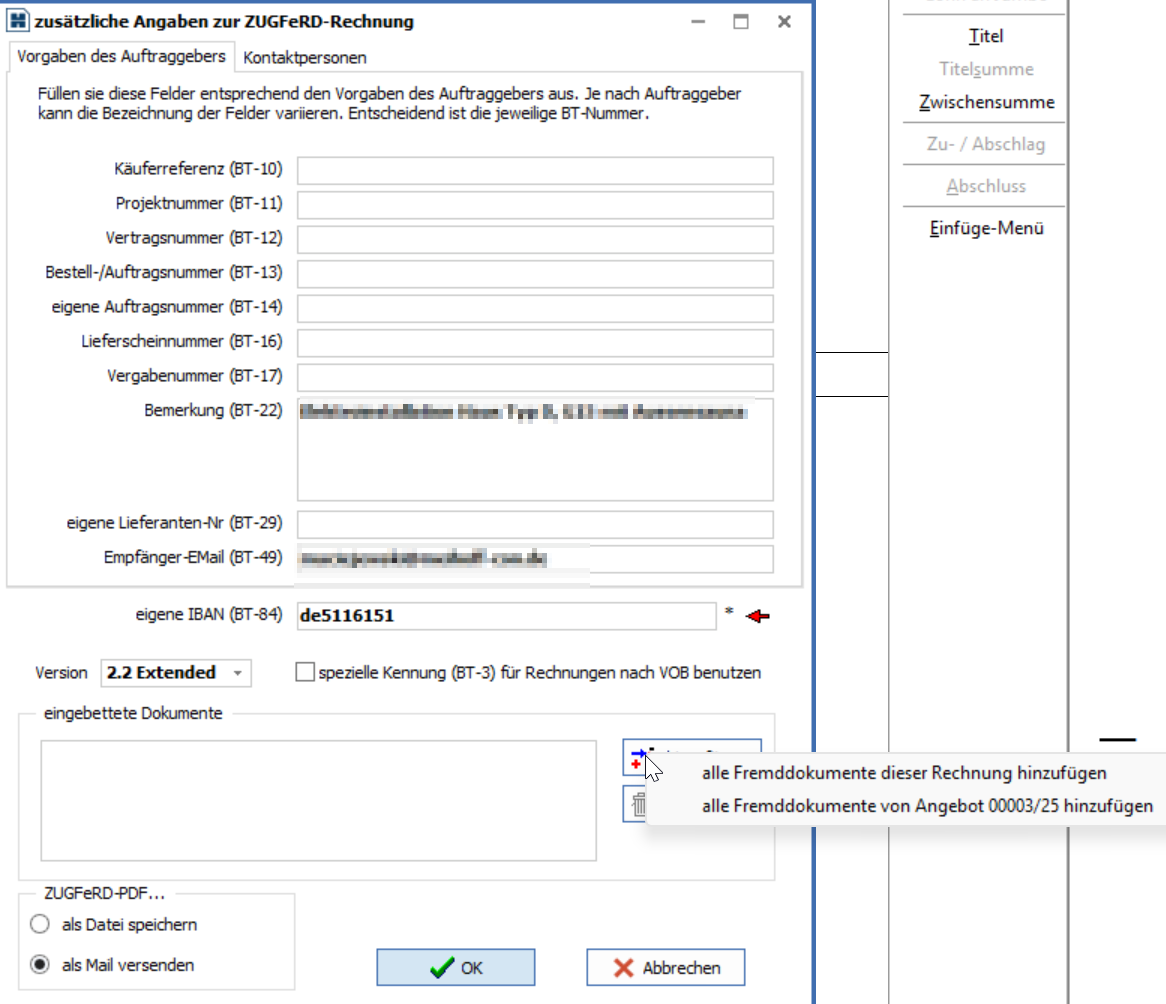The image size is (1166, 1004).
Task: Click Zwischensumme in the right panel
Action: pos(986,102)
